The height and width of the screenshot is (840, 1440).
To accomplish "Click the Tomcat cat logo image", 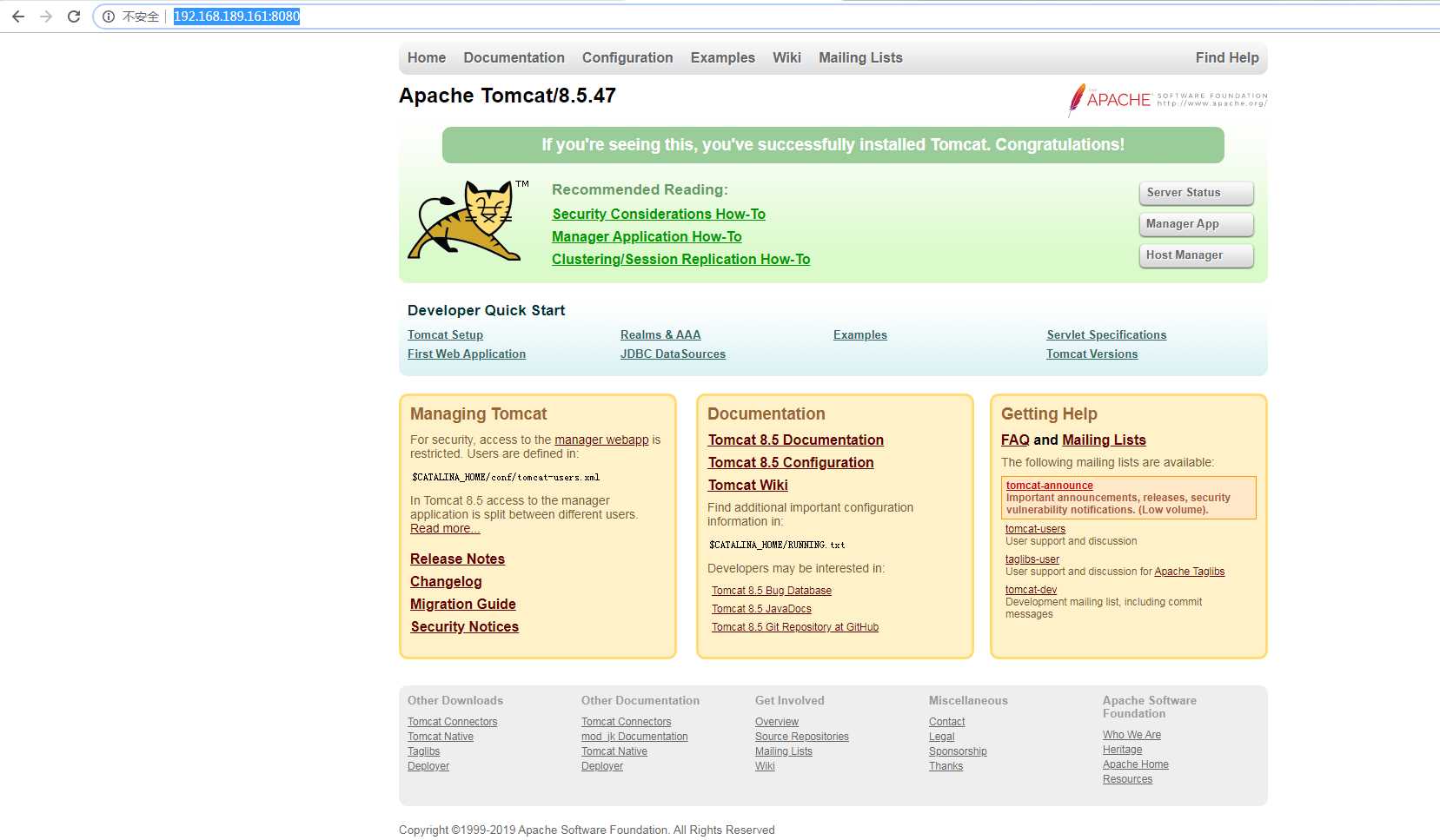I will point(468,221).
